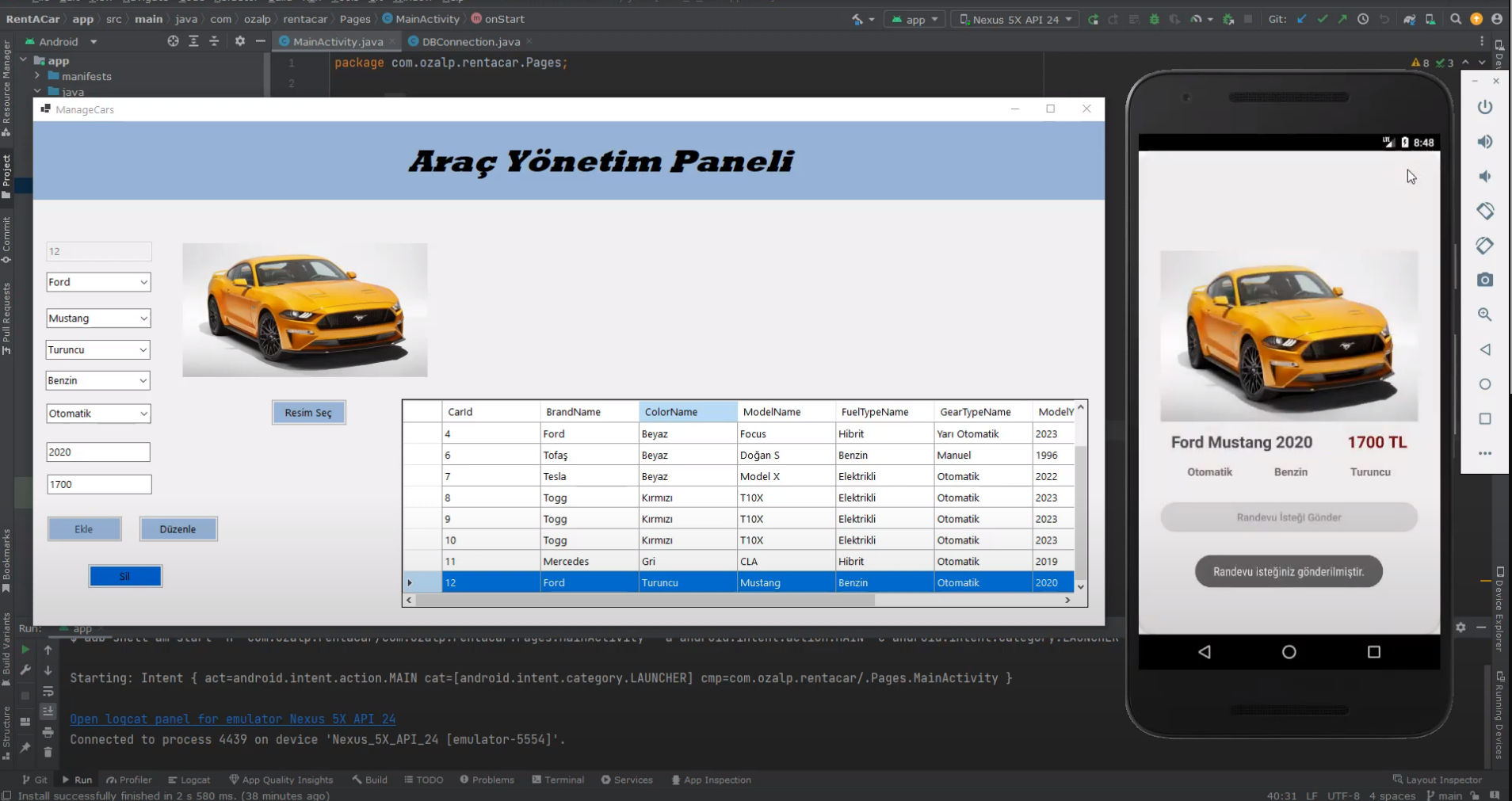This screenshot has width=1512, height=801.
Task: Rerun app with green run arrow in Run panel
Action: [x=25, y=650]
